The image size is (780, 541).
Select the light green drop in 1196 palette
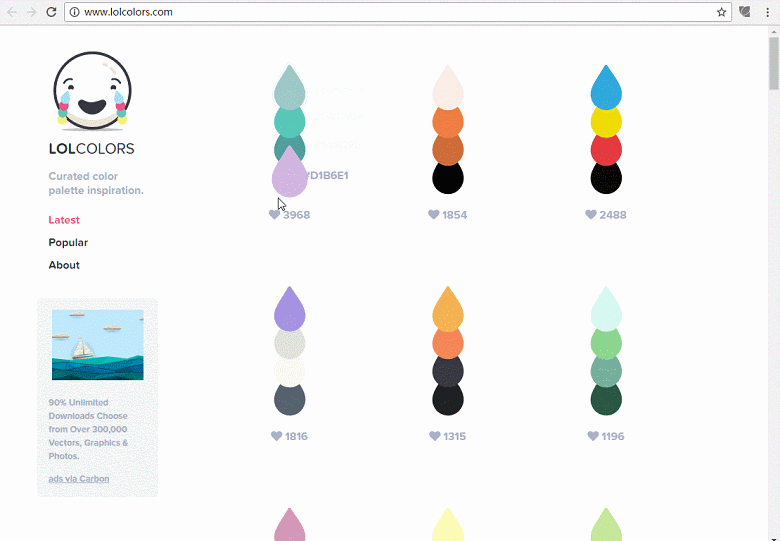[606, 344]
